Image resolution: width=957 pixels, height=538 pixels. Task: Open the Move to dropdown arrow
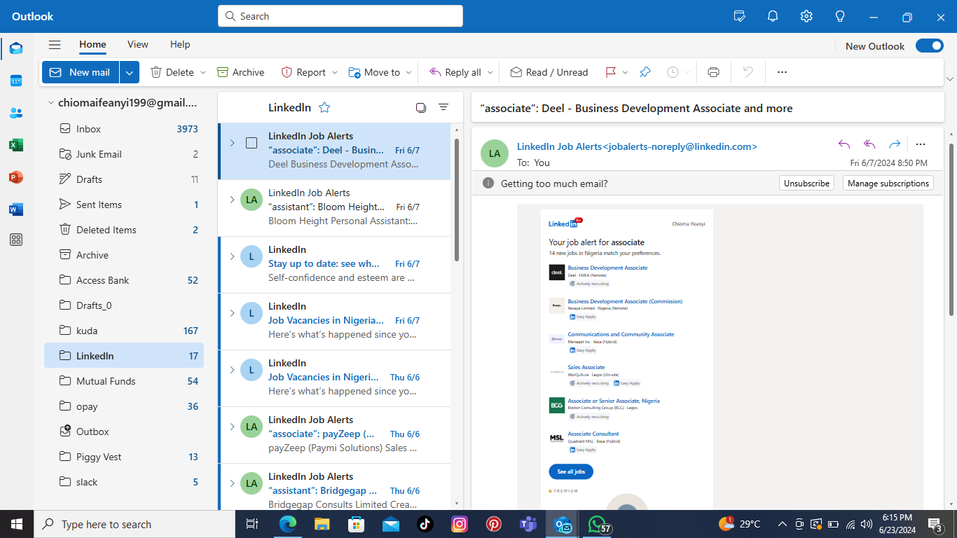pos(408,73)
